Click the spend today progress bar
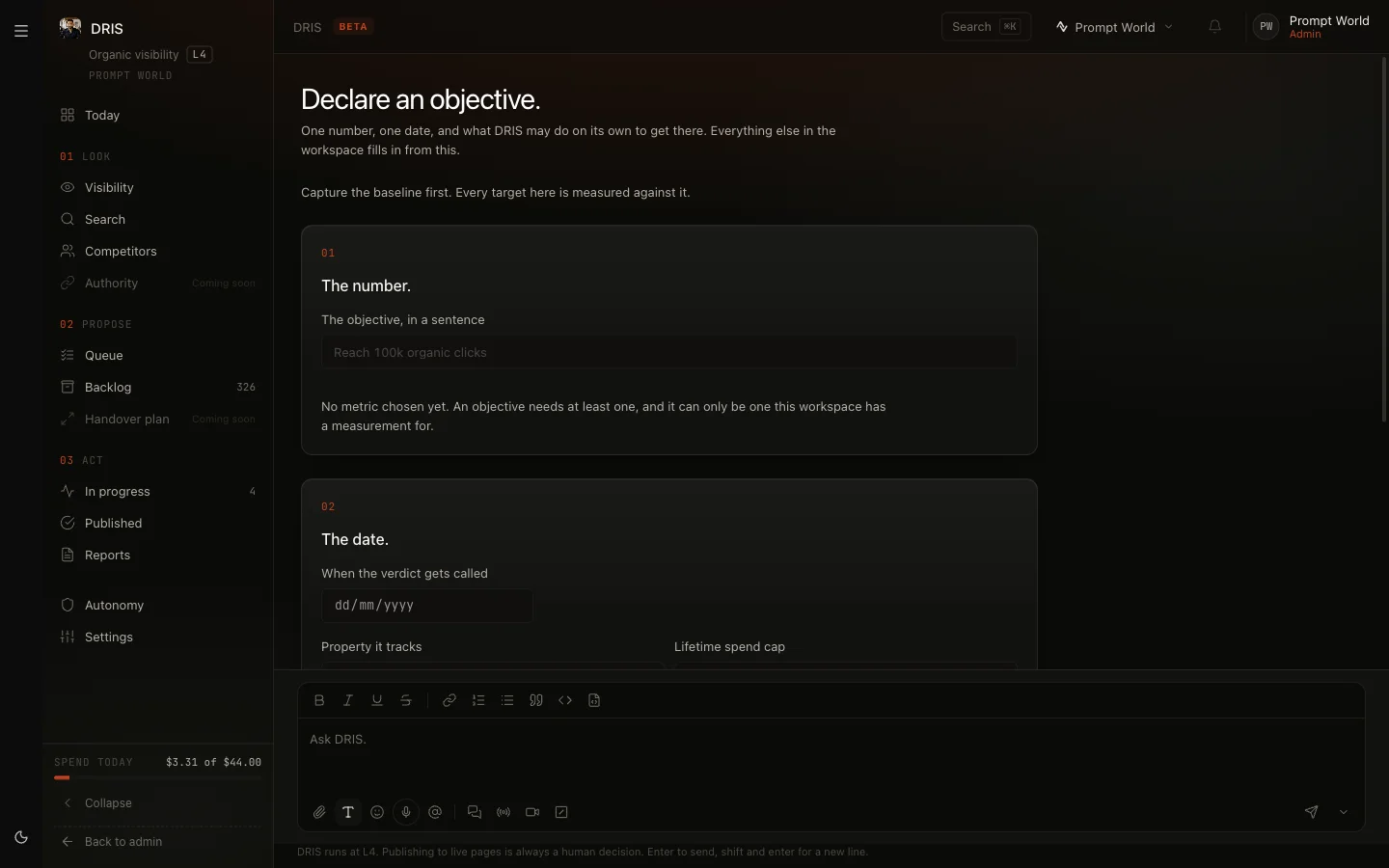The image size is (1389, 868). pos(157,777)
